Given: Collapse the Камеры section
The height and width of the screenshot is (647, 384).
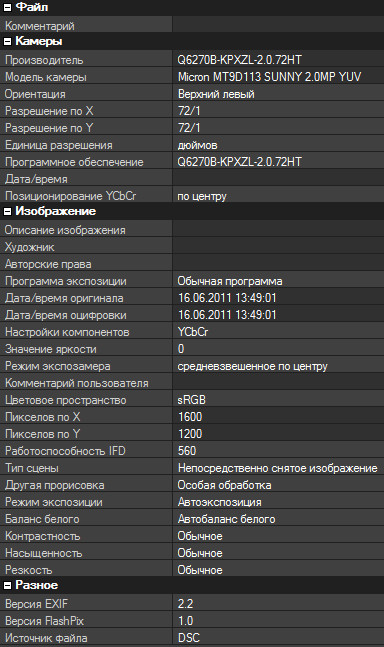Looking at the screenshot, I should point(7,41).
